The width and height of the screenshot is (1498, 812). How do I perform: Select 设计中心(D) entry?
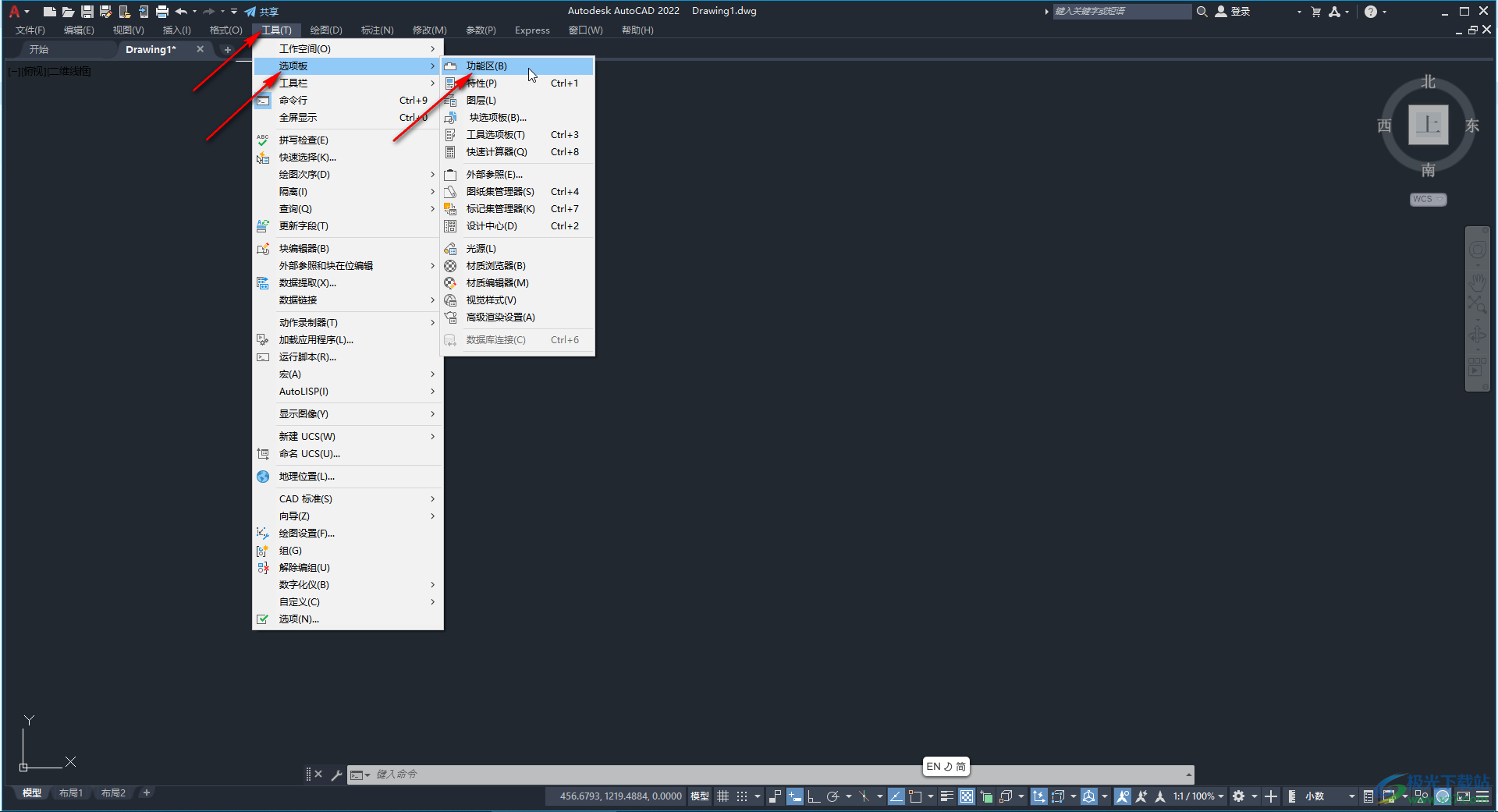pos(518,226)
